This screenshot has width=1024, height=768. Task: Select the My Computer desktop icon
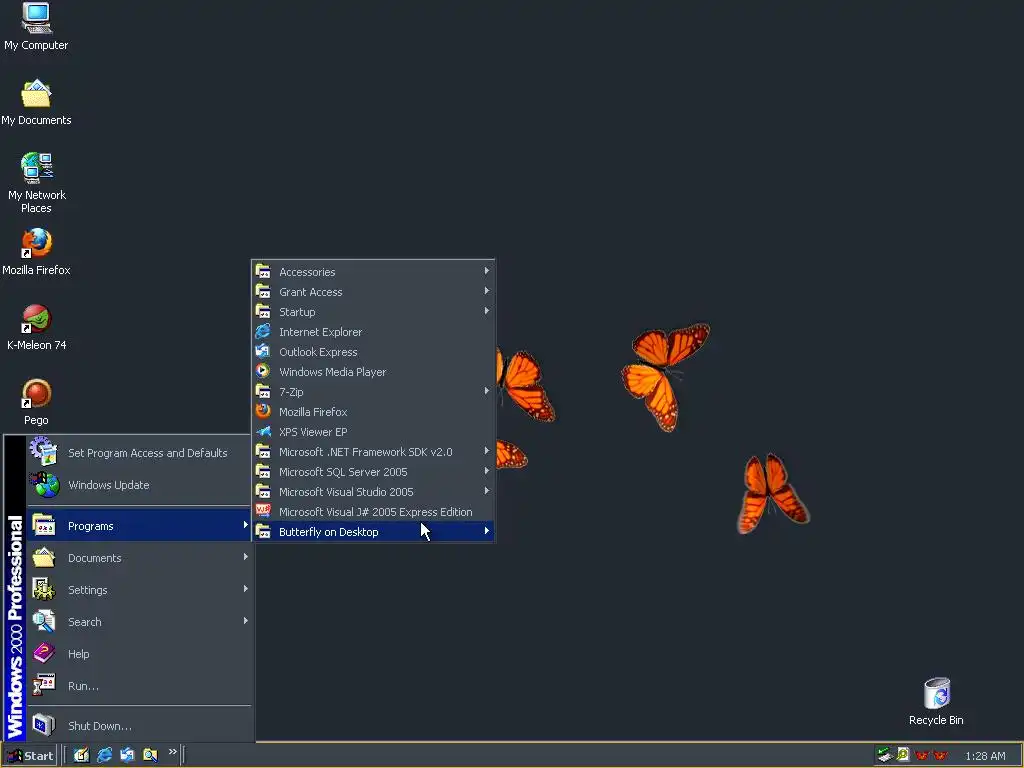click(36, 27)
